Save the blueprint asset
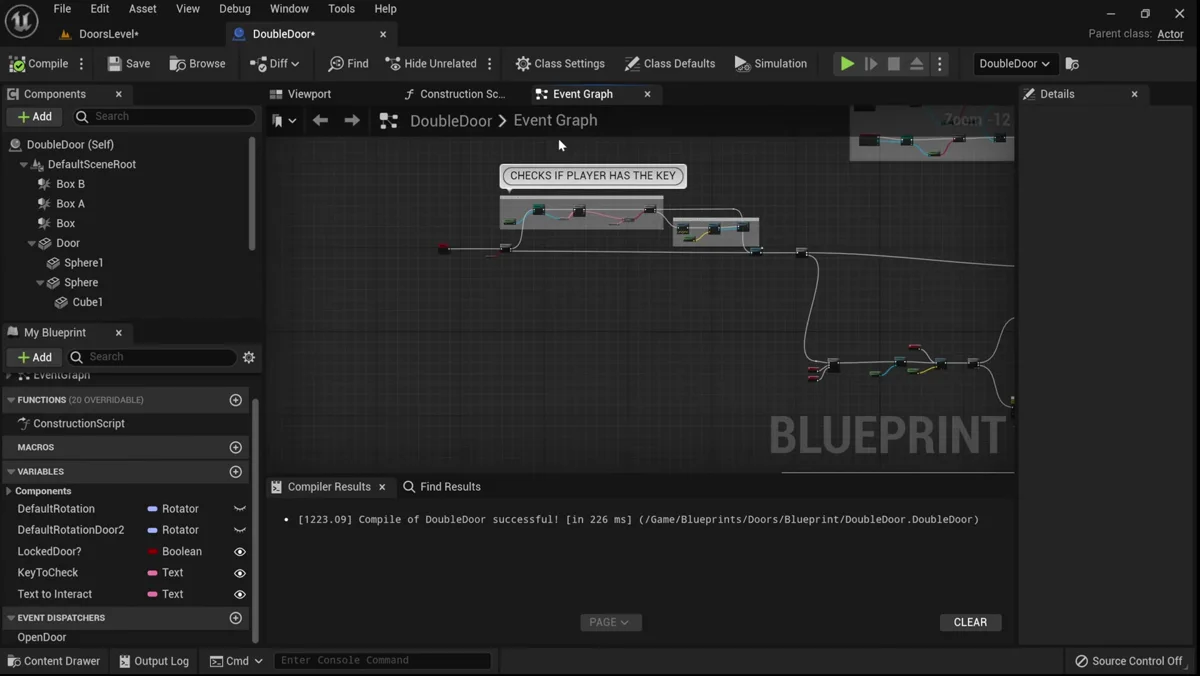The image size is (1200, 676). [128, 63]
